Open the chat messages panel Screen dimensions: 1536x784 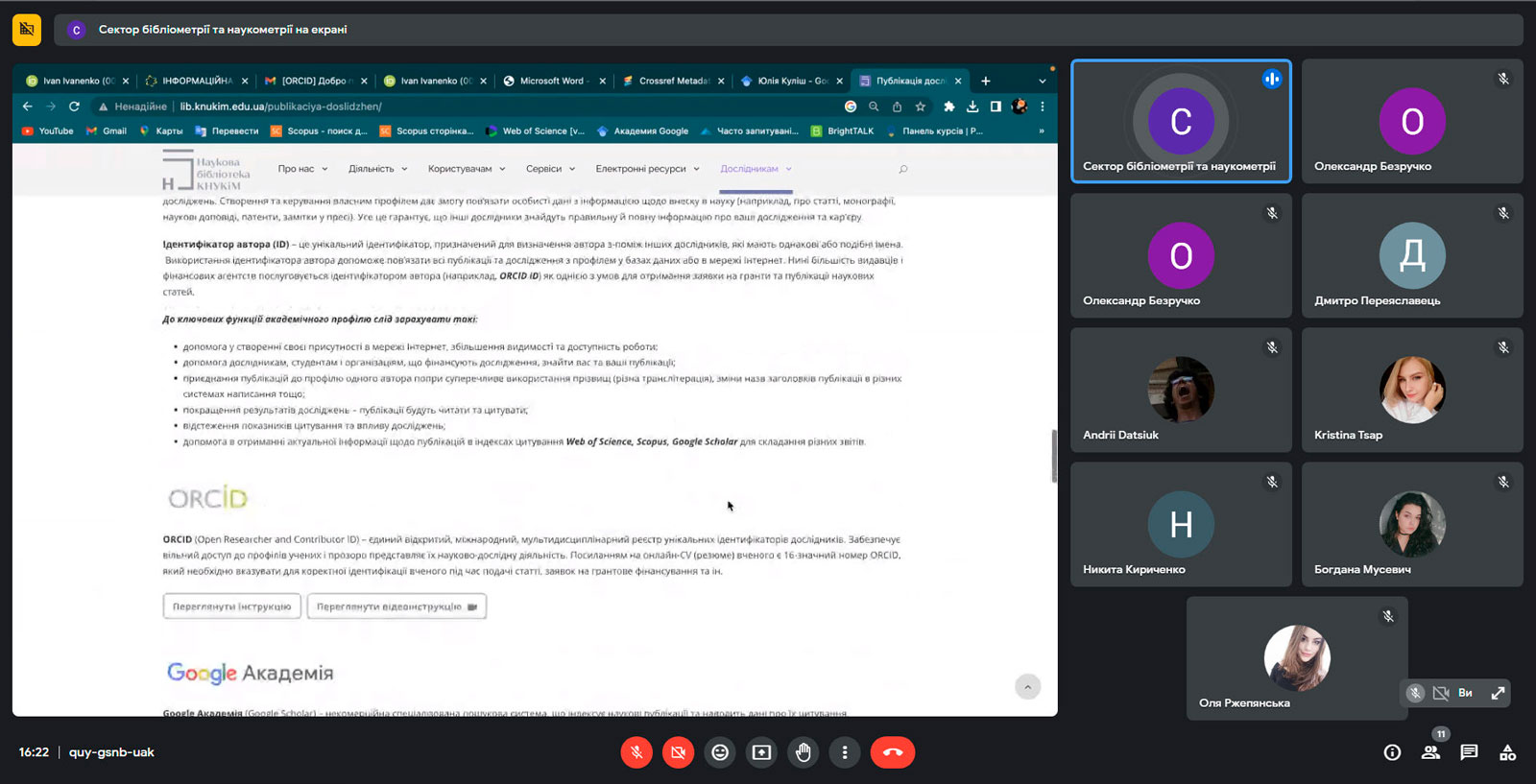[x=1469, y=752]
